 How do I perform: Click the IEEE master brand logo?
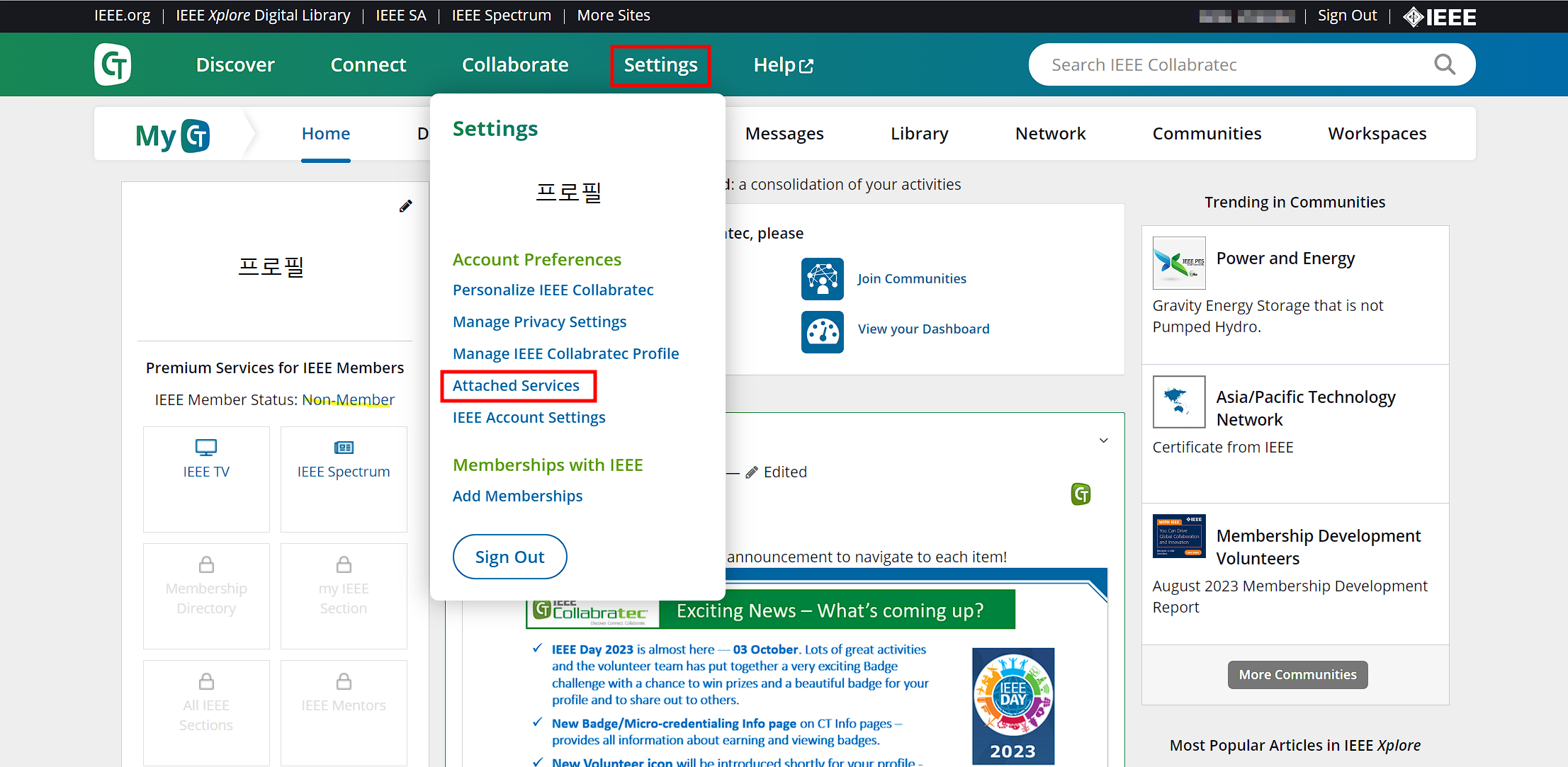coord(1440,16)
